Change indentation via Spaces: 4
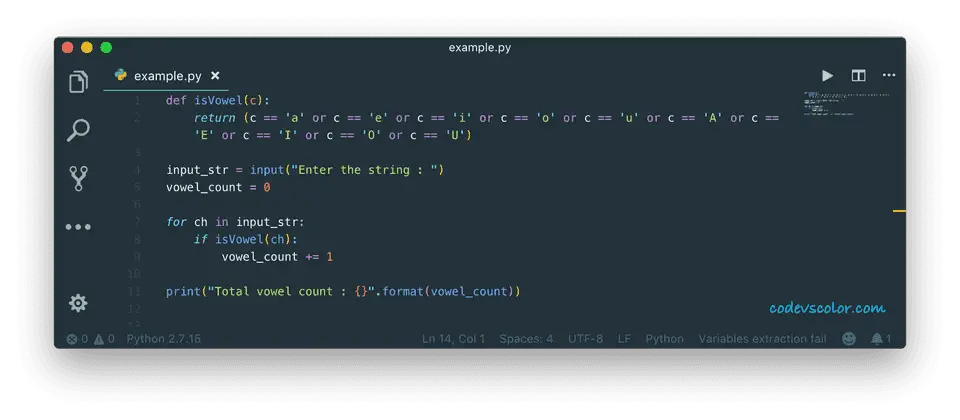Image resolution: width=960 pixels, height=420 pixels. point(526,339)
